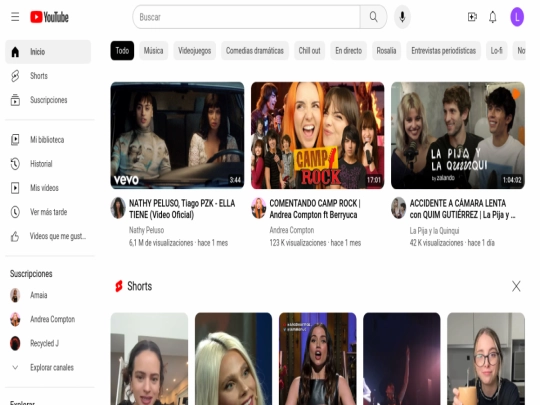The image size is (540, 405).
Task: Click the La Pija y la Quinqui avatar
Action: pyautogui.click(x=398, y=208)
